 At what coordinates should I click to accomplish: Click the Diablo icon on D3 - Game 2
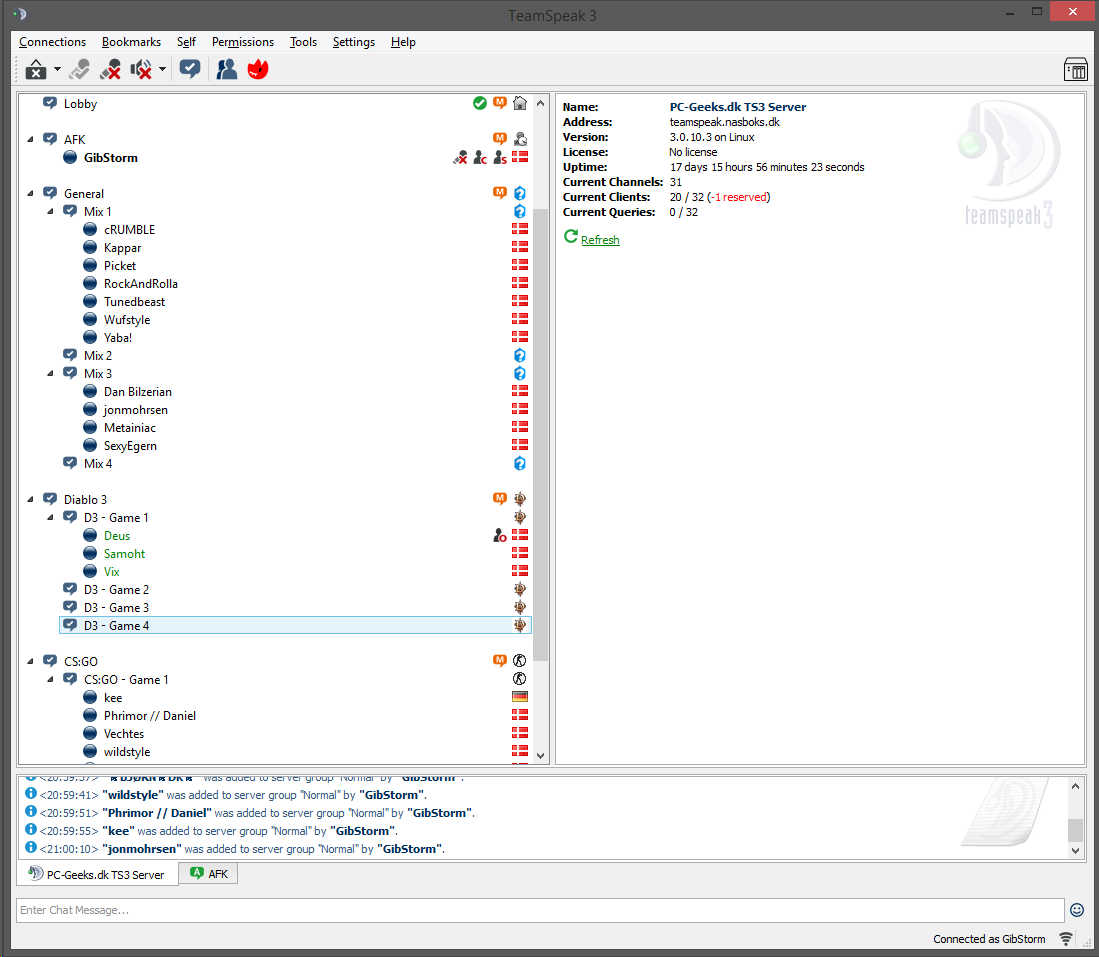coord(519,589)
